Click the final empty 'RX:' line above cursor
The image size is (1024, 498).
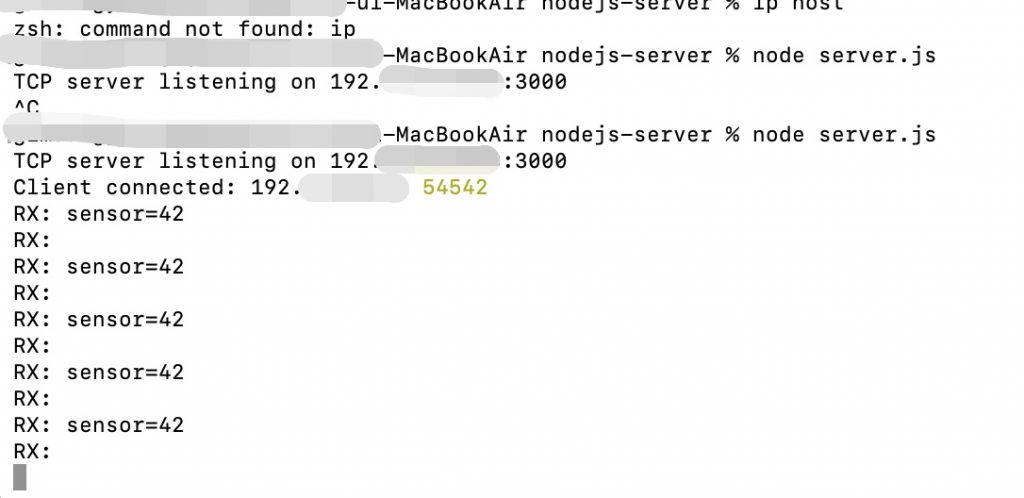pyautogui.click(x=33, y=452)
